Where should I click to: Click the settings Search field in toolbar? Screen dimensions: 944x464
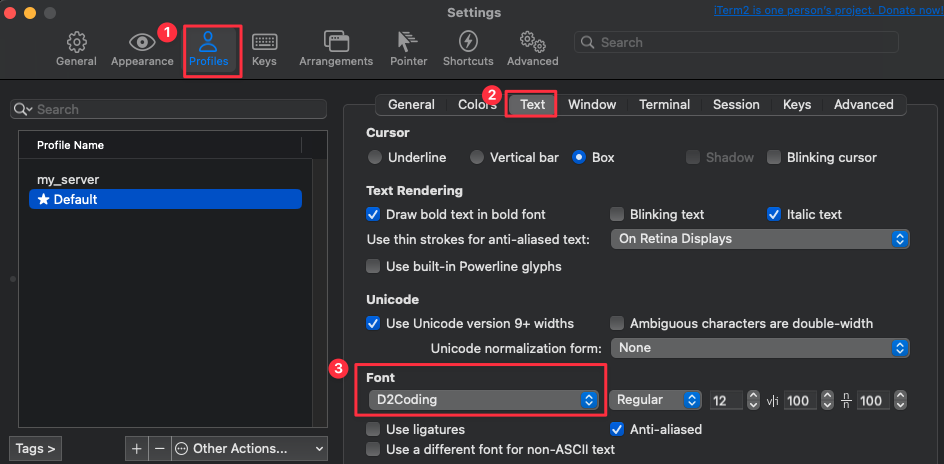(x=736, y=42)
